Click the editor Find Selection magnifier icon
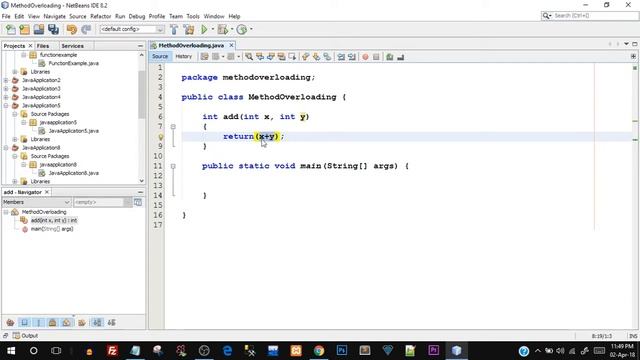Viewport: 640px width, 360px height. tap(249, 57)
